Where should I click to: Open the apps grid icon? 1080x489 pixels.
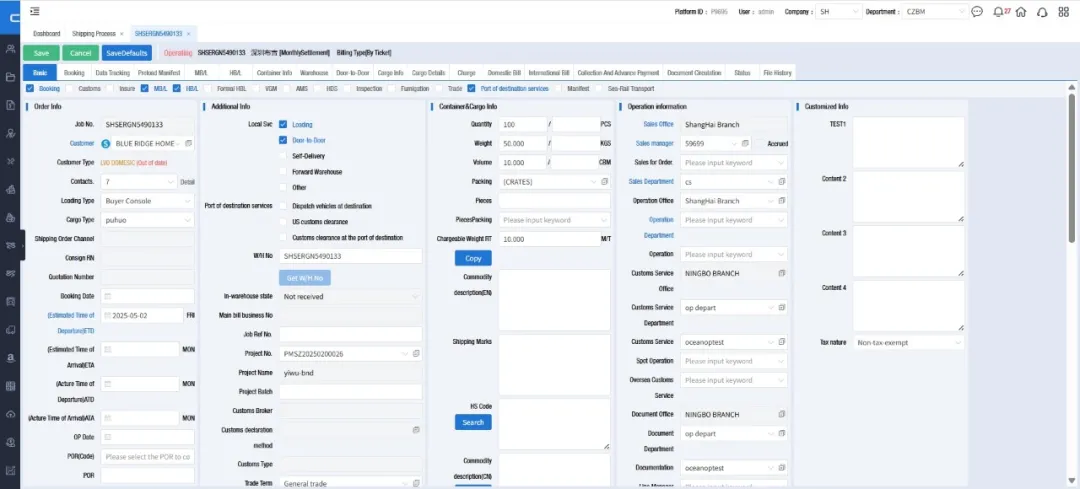pyautogui.click(x=1062, y=11)
